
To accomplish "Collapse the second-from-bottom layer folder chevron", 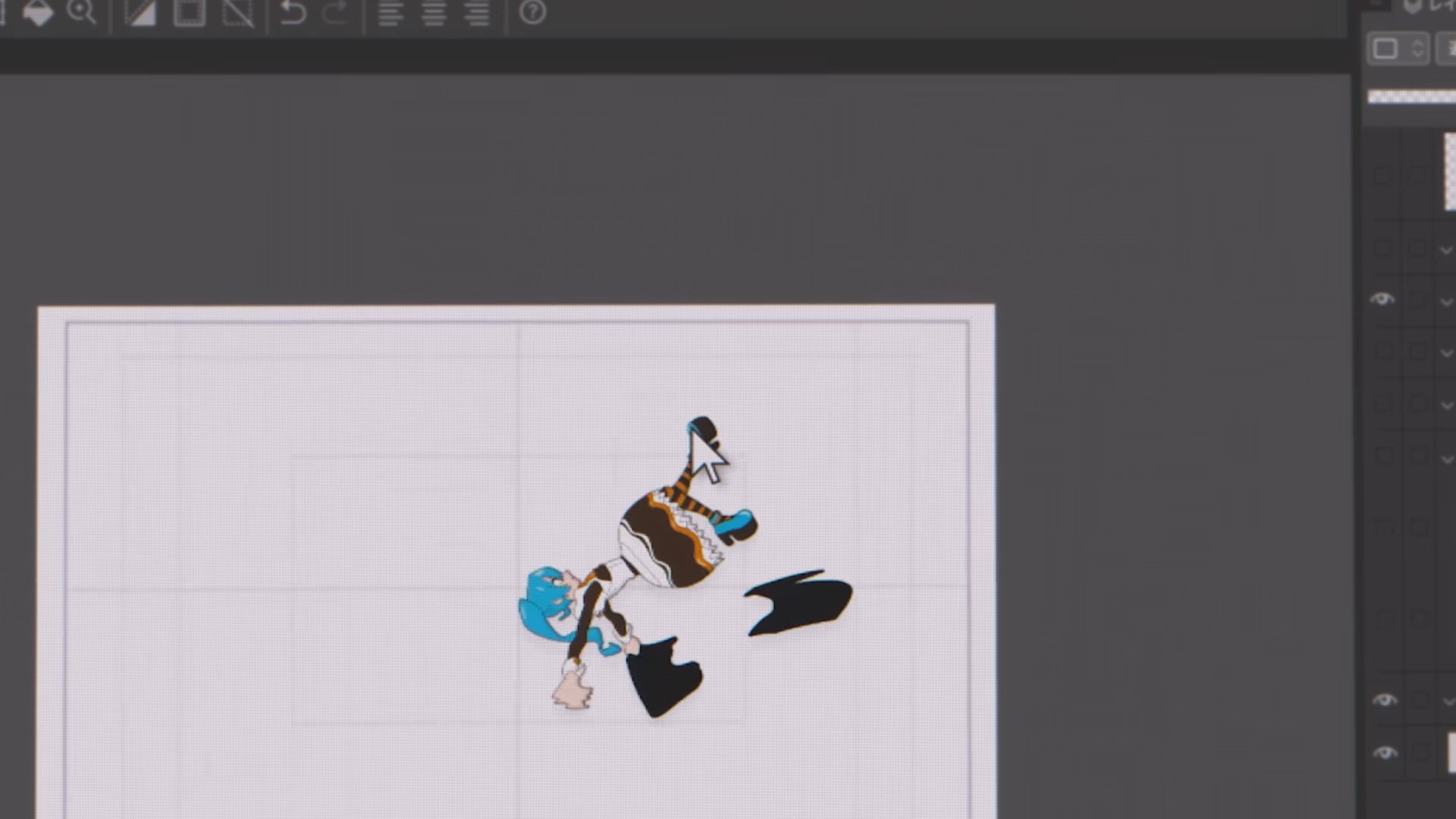I will (x=1449, y=701).
